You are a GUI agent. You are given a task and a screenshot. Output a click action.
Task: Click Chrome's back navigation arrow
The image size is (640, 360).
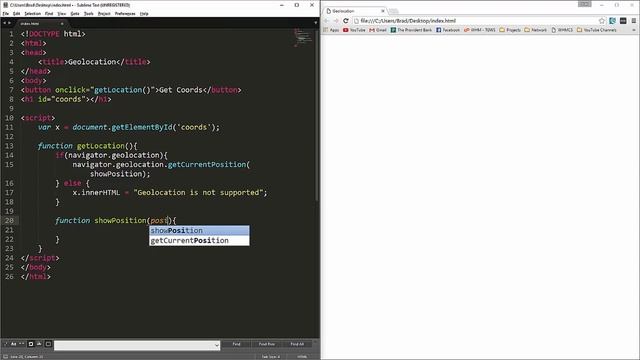coord(326,21)
